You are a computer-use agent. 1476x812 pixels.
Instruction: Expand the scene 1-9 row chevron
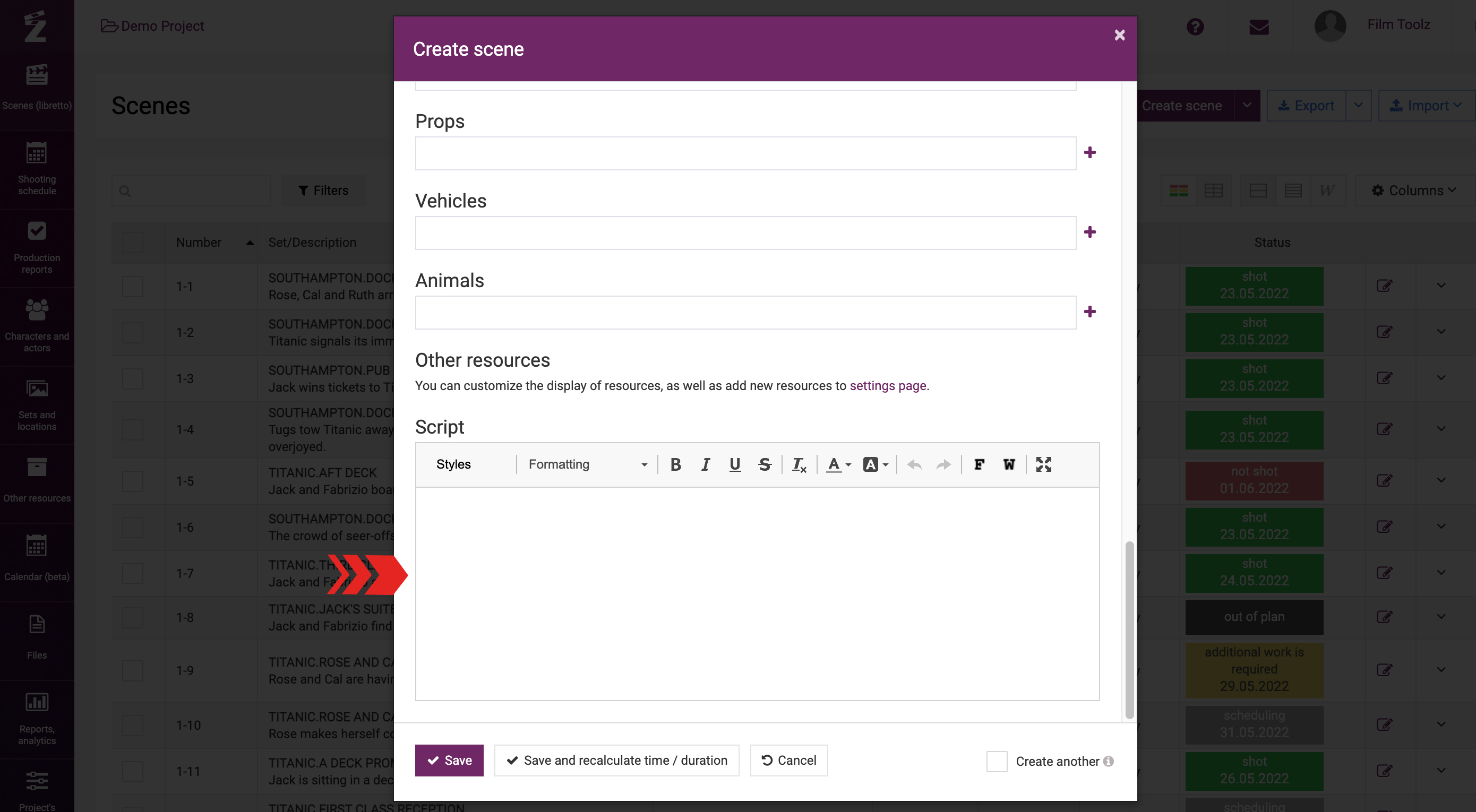click(1441, 669)
